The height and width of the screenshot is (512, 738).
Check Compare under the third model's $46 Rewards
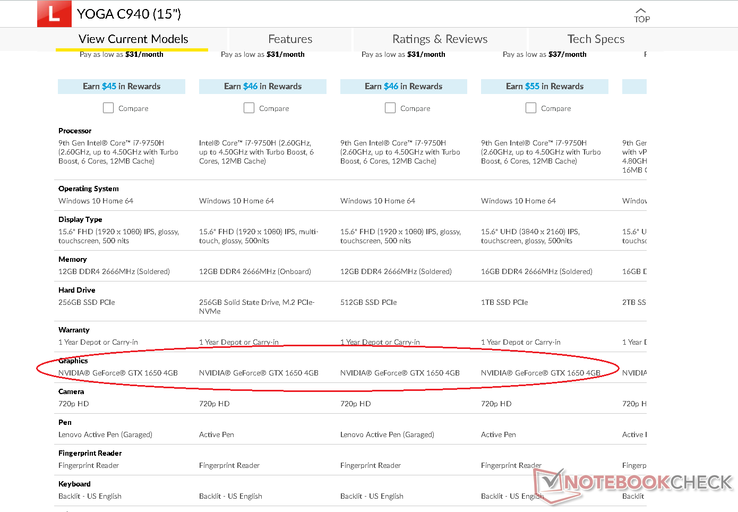coord(390,108)
